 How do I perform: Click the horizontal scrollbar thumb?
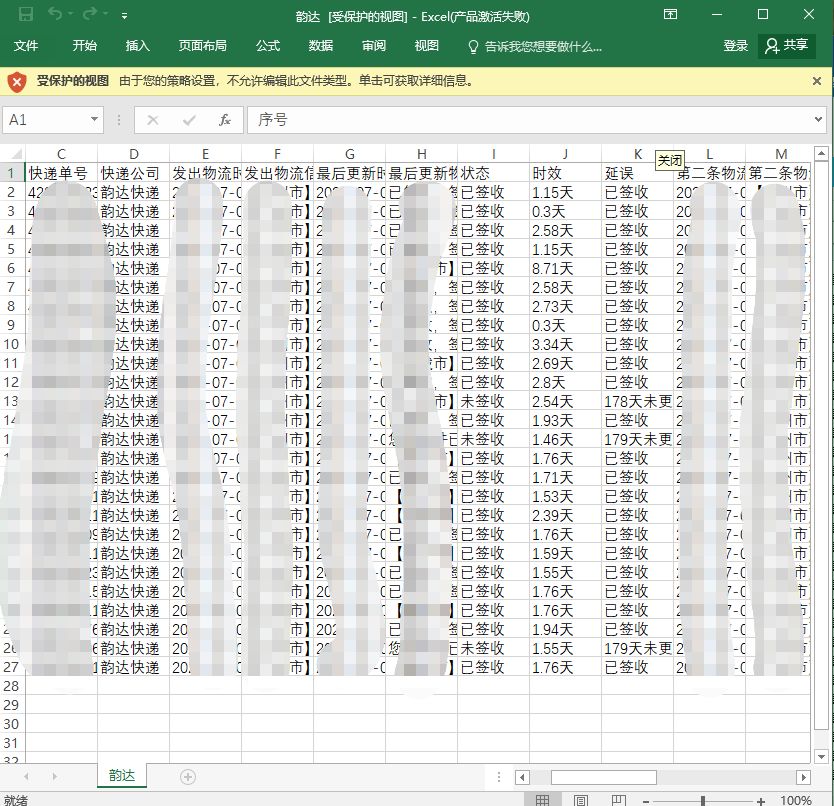[x=604, y=777]
